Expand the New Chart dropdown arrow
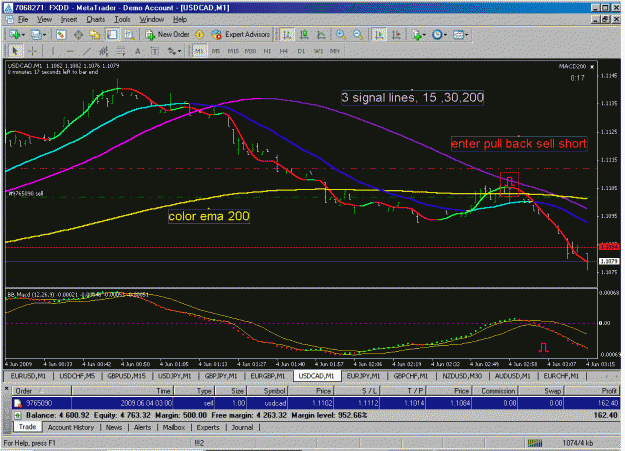Image resolution: width=625 pixels, height=451 pixels. 24,35
